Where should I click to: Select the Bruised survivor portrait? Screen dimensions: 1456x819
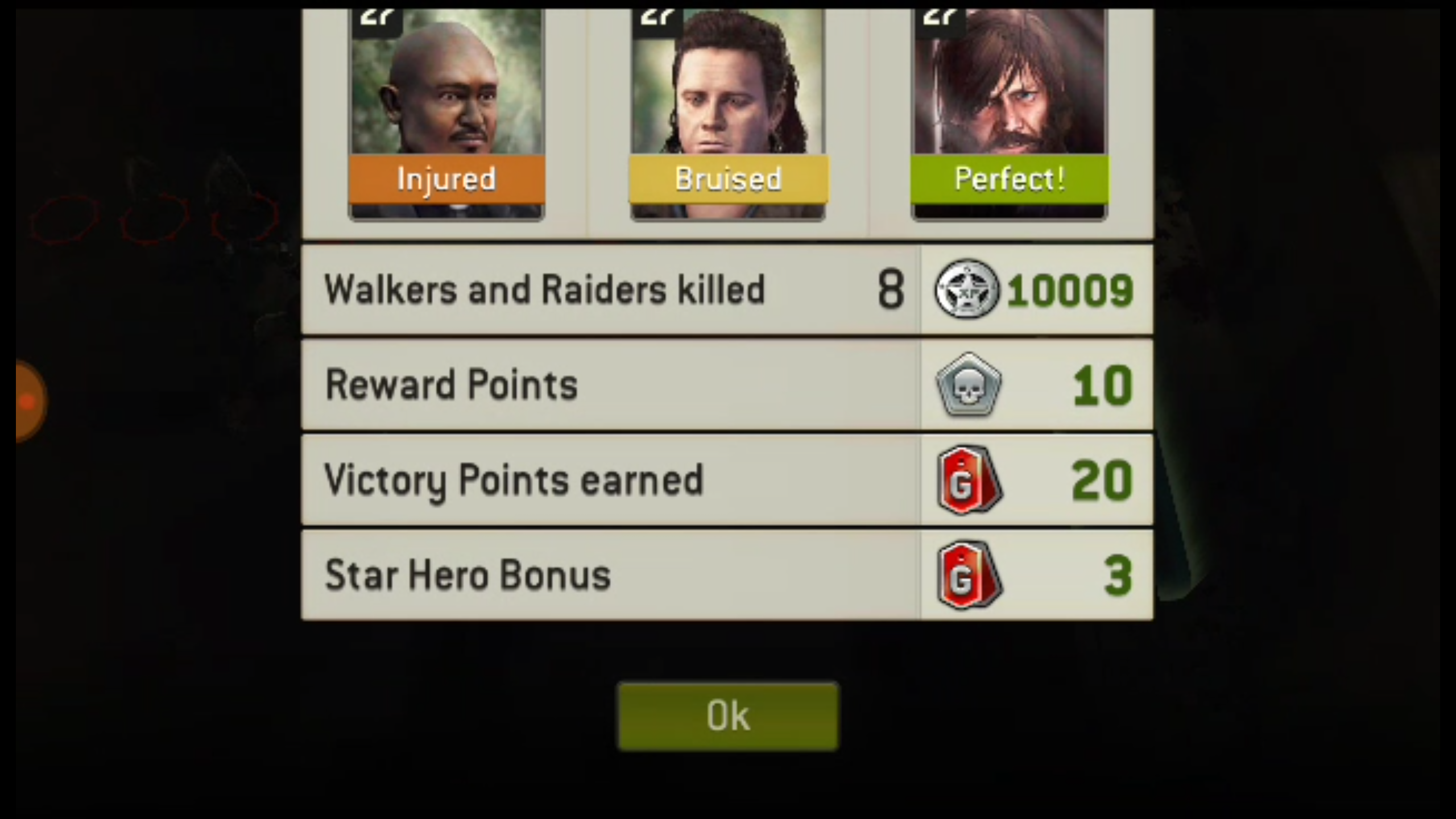728,114
